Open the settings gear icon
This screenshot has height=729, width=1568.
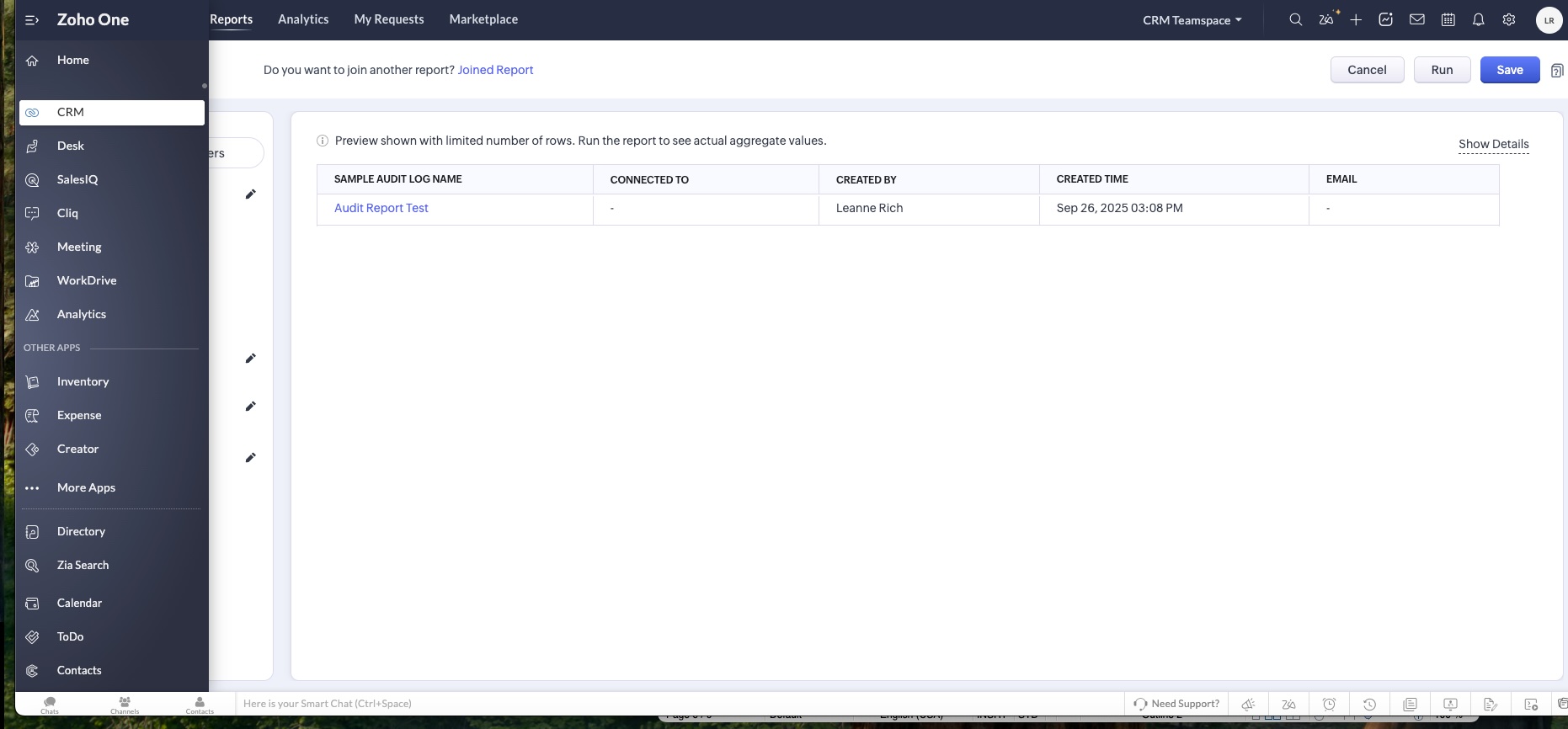[x=1509, y=19]
